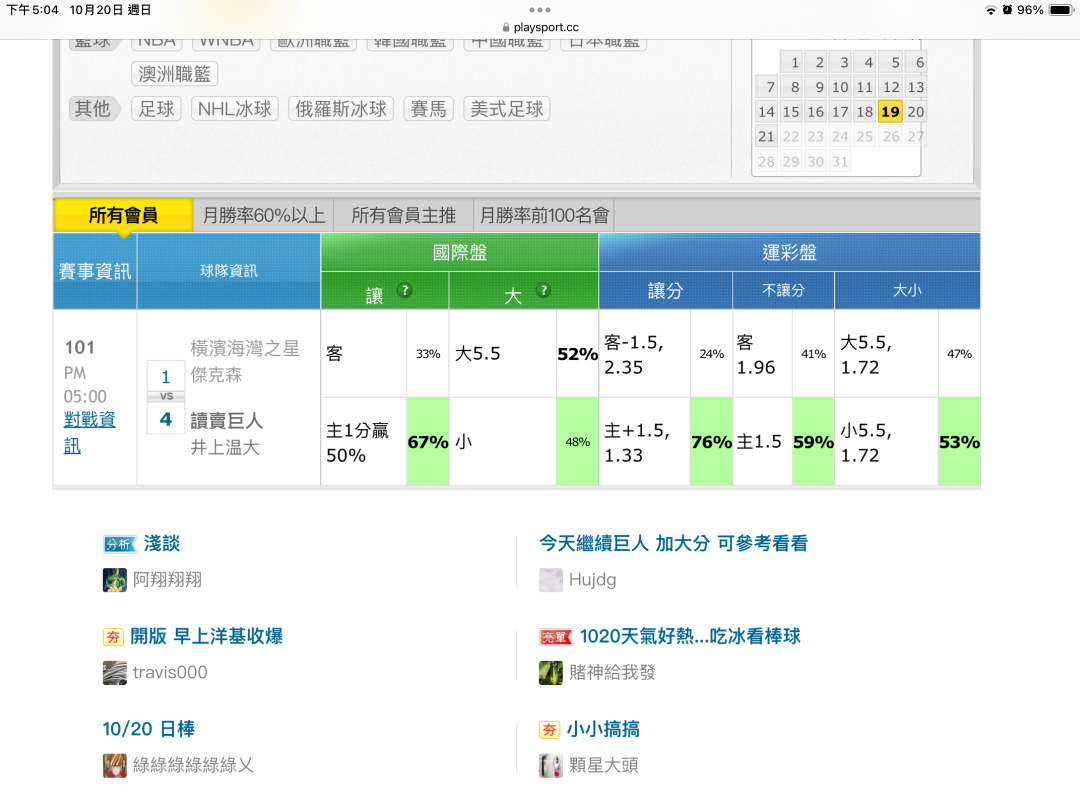The width and height of the screenshot is (1080, 810).
Task: Click the 53% green cell for 小5.5
Action: (x=959, y=442)
